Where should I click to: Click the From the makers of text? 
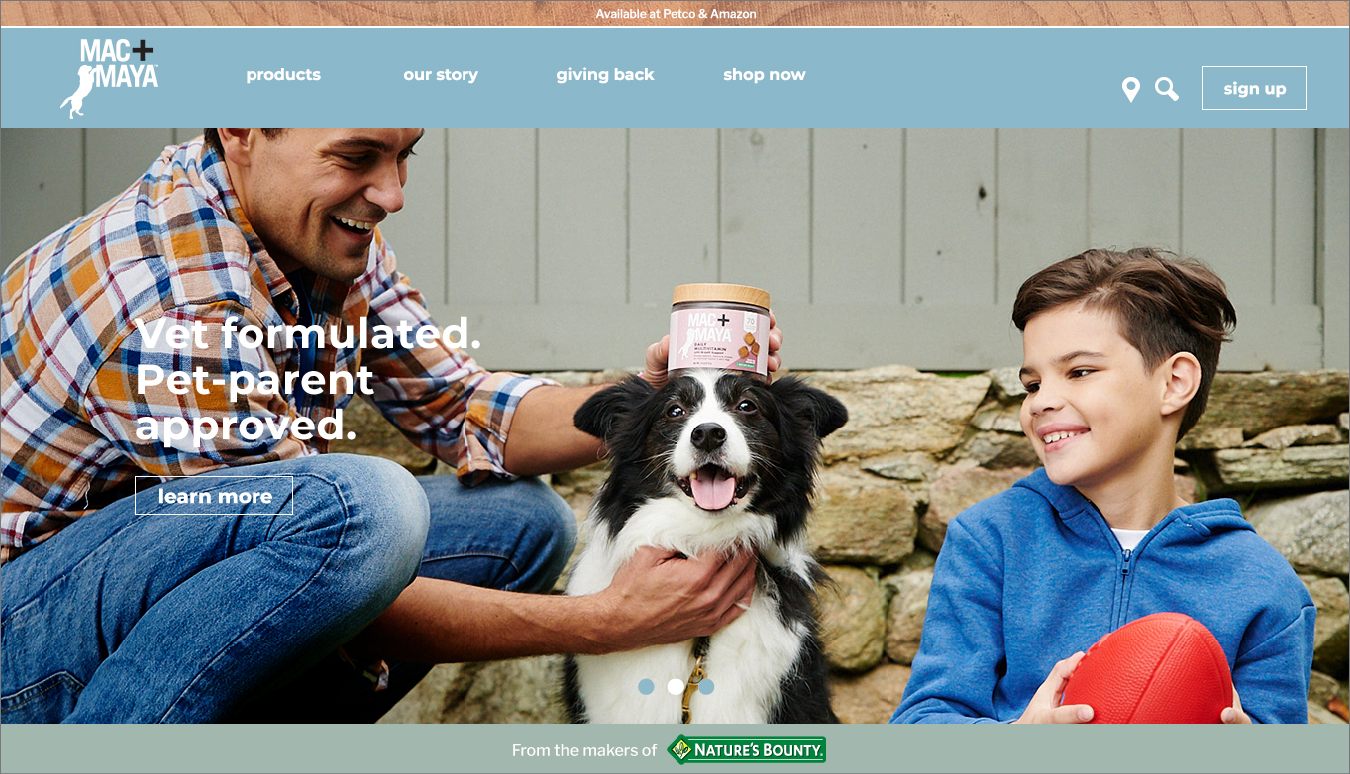(x=585, y=750)
